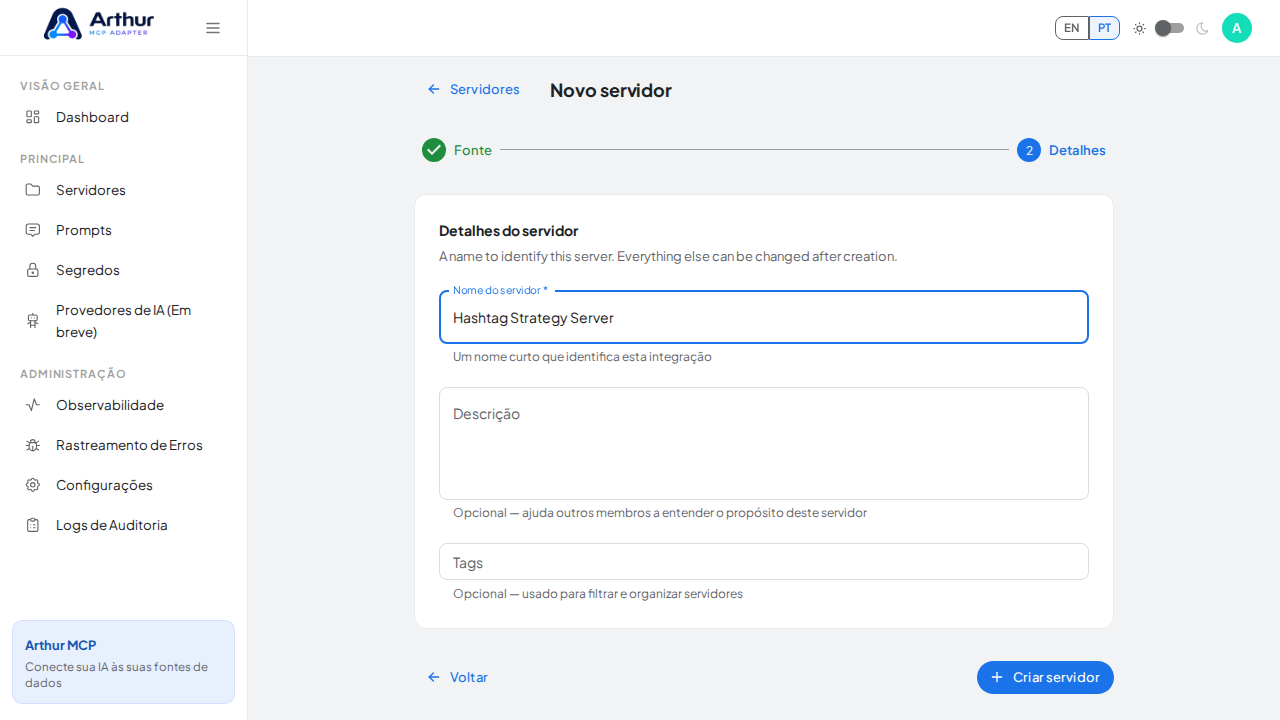Collapse sidebar with hamburger menu icon
This screenshot has height=720, width=1280.
pos(213,28)
